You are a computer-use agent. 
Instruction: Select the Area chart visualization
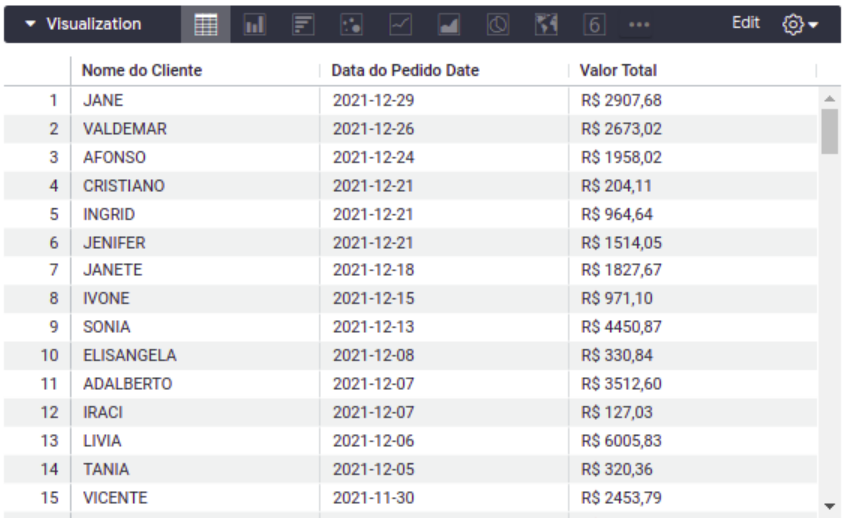pos(449,24)
